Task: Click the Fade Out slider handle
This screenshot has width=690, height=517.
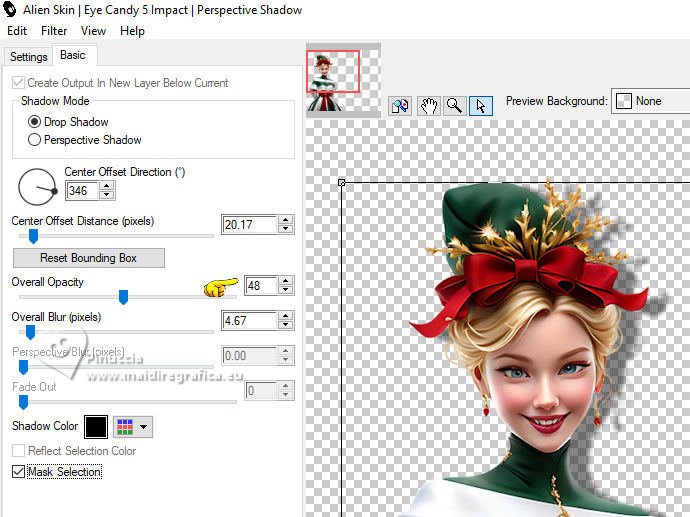Action: [x=24, y=402]
